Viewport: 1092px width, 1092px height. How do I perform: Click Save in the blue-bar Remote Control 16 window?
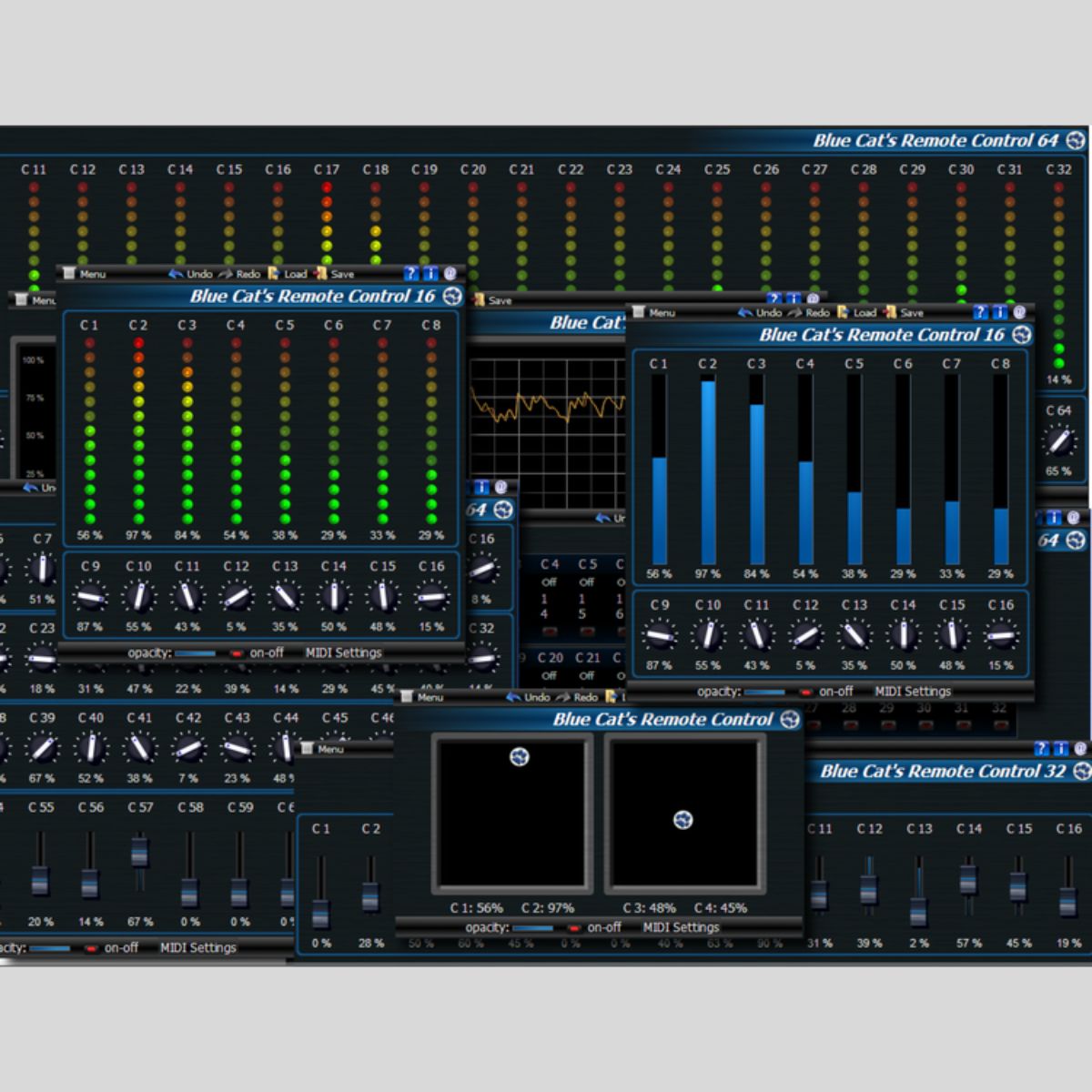pyautogui.click(x=904, y=312)
